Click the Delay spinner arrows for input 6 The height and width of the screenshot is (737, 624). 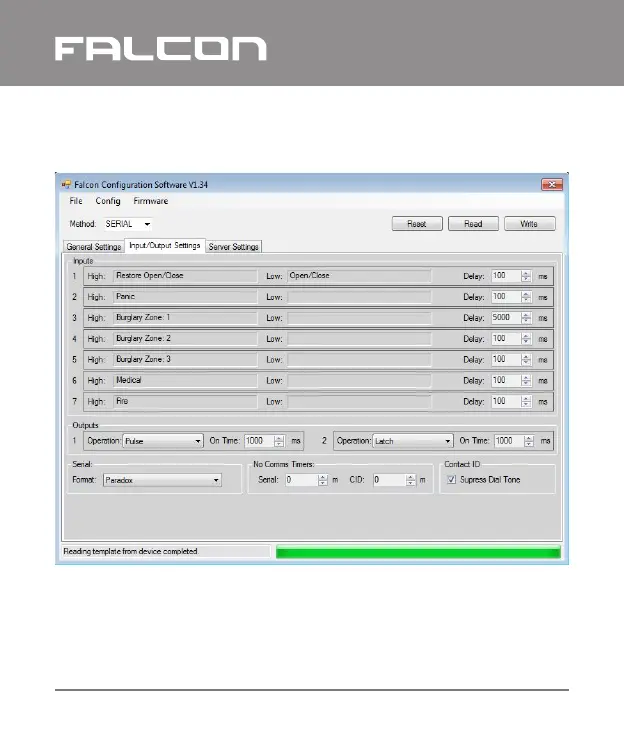point(526,381)
